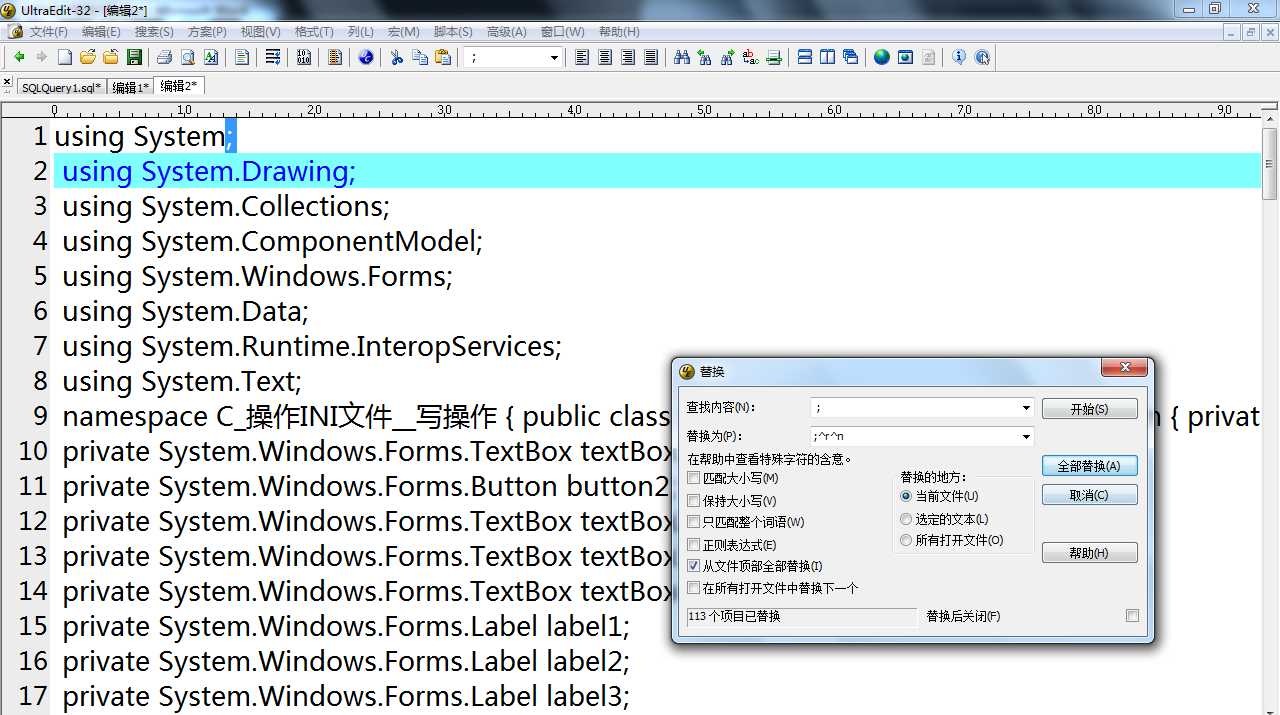Click the cascade windows icon
The image size is (1280, 715).
click(851, 57)
